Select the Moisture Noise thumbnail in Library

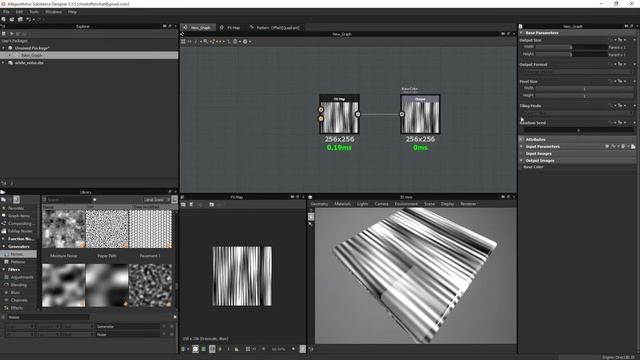(x=64, y=229)
